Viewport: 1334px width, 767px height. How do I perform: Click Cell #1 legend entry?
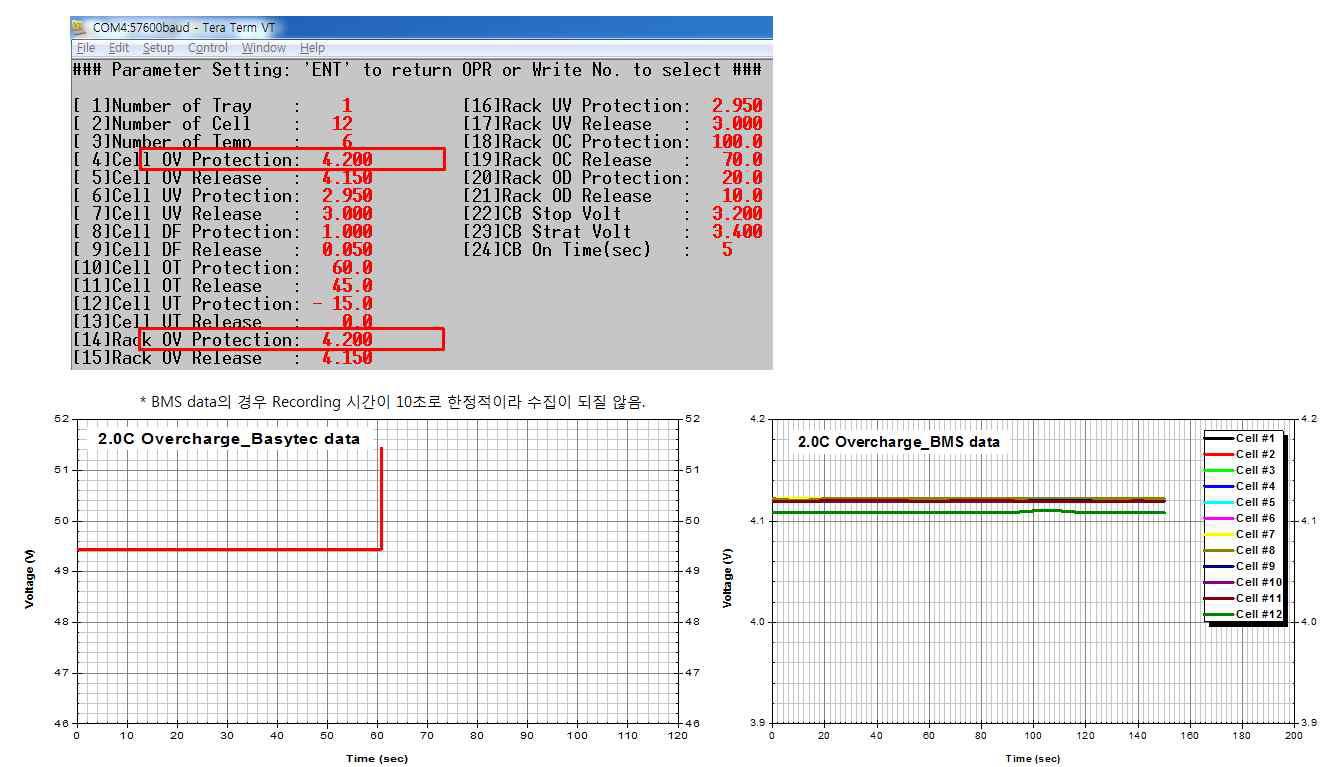pyautogui.click(x=1240, y=438)
